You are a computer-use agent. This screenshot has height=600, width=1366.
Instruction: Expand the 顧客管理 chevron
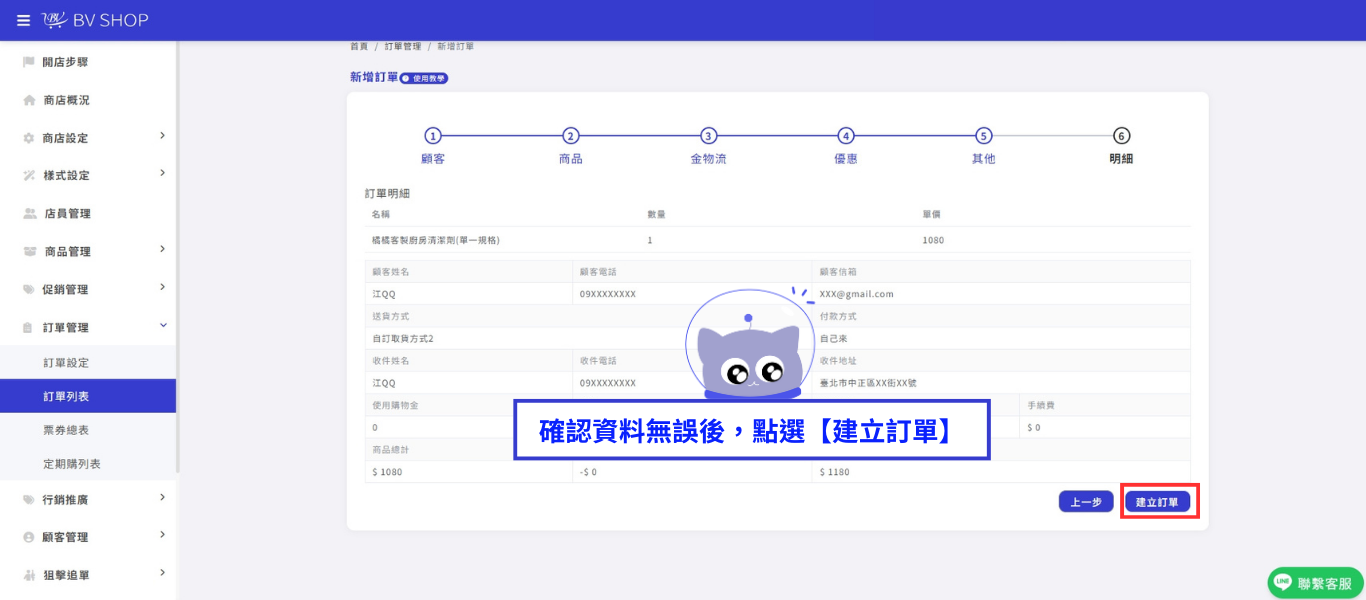pos(162,535)
